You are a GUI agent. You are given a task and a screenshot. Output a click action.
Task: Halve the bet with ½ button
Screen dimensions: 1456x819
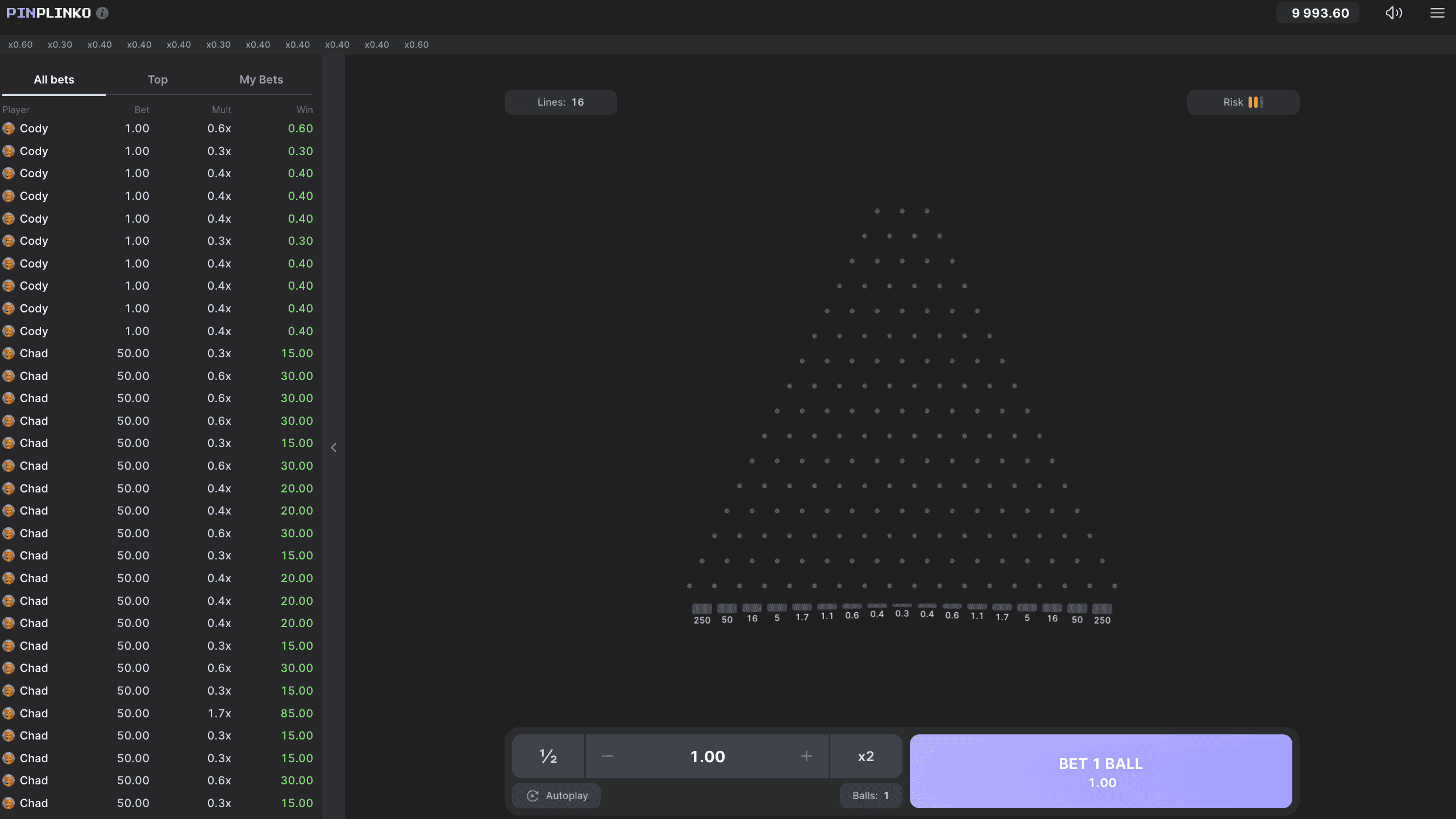[x=548, y=756]
